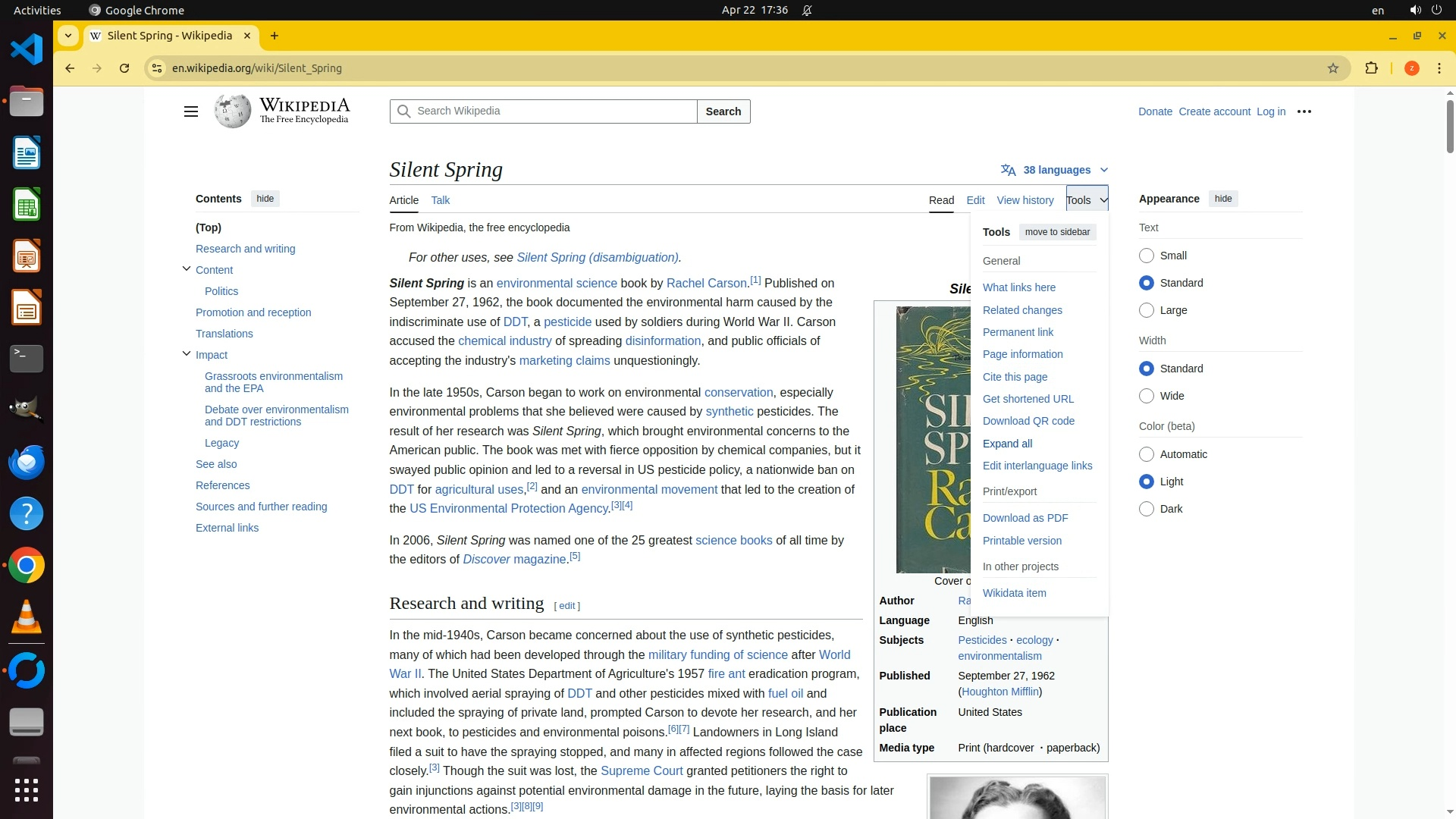
Task: Collapse the Impact section in contents
Action: [x=187, y=353]
